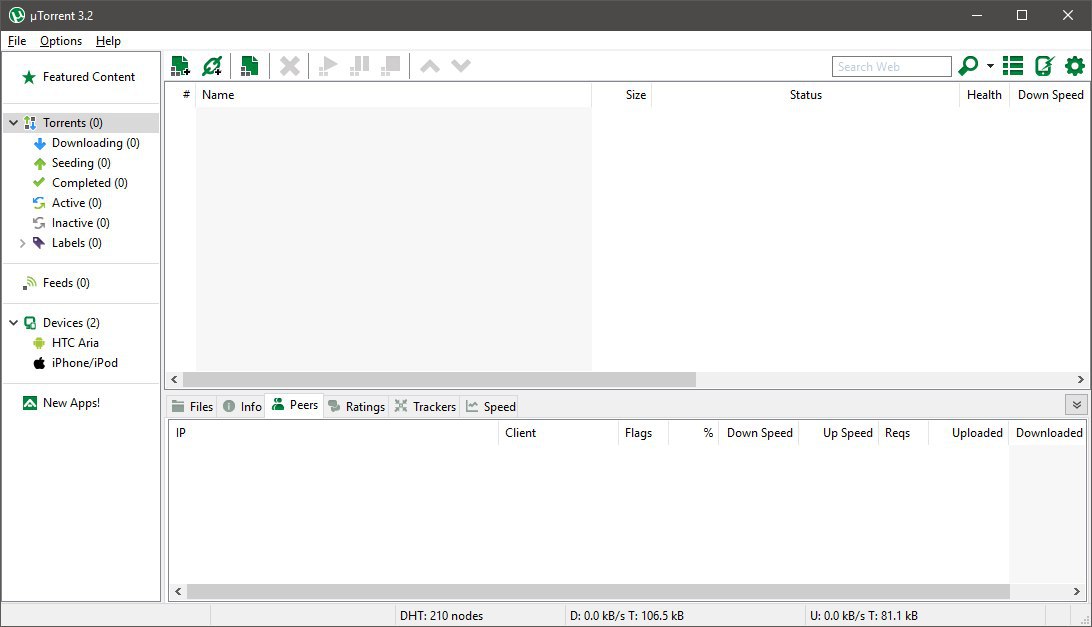1092x627 pixels.
Task: Click the torrent list left scroll arrow
Action: [174, 380]
